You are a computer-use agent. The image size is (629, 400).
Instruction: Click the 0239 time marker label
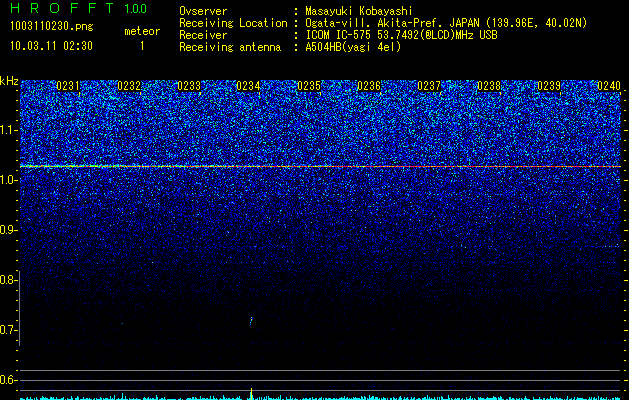549,86
